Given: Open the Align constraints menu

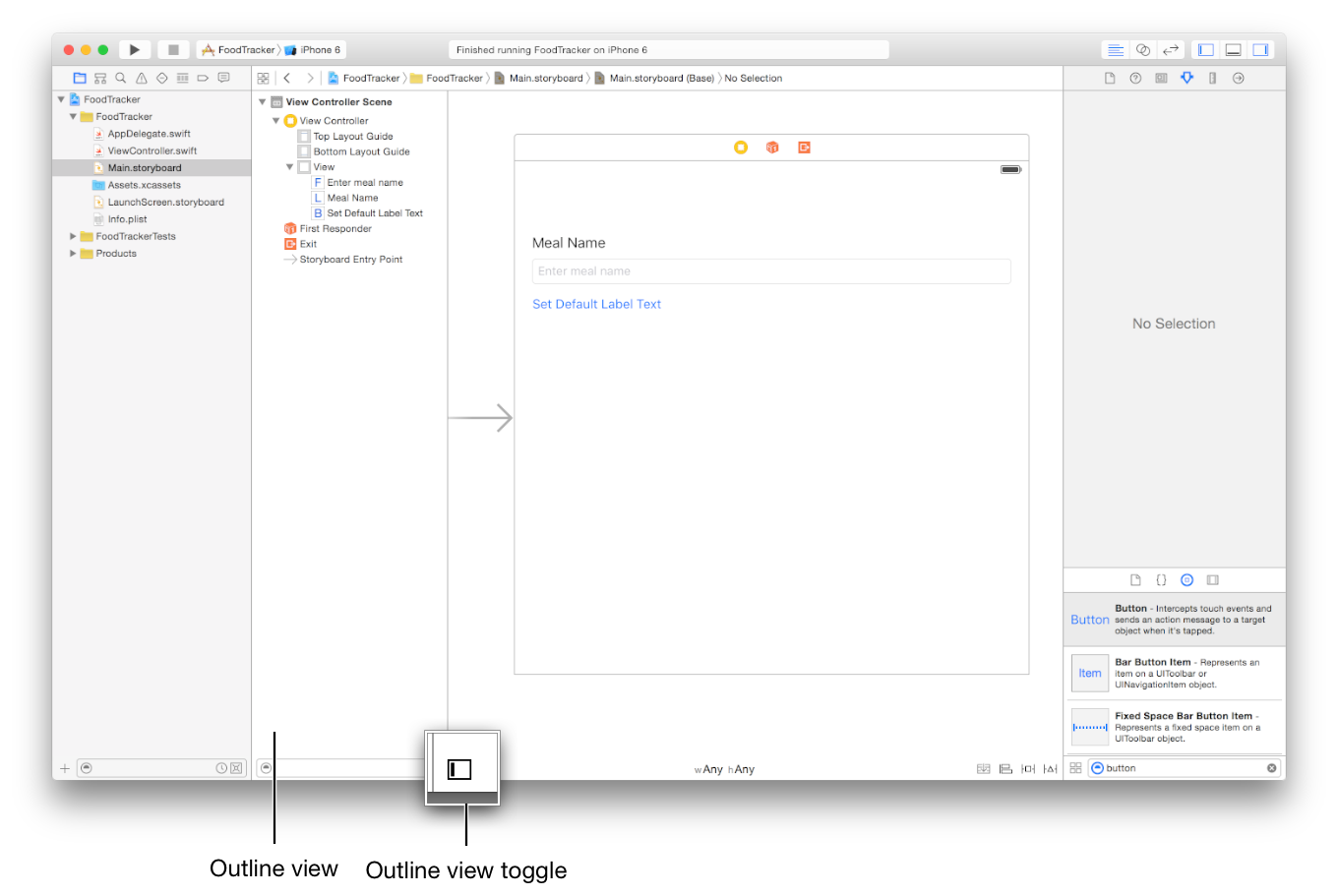Looking at the screenshot, I should click(1005, 769).
